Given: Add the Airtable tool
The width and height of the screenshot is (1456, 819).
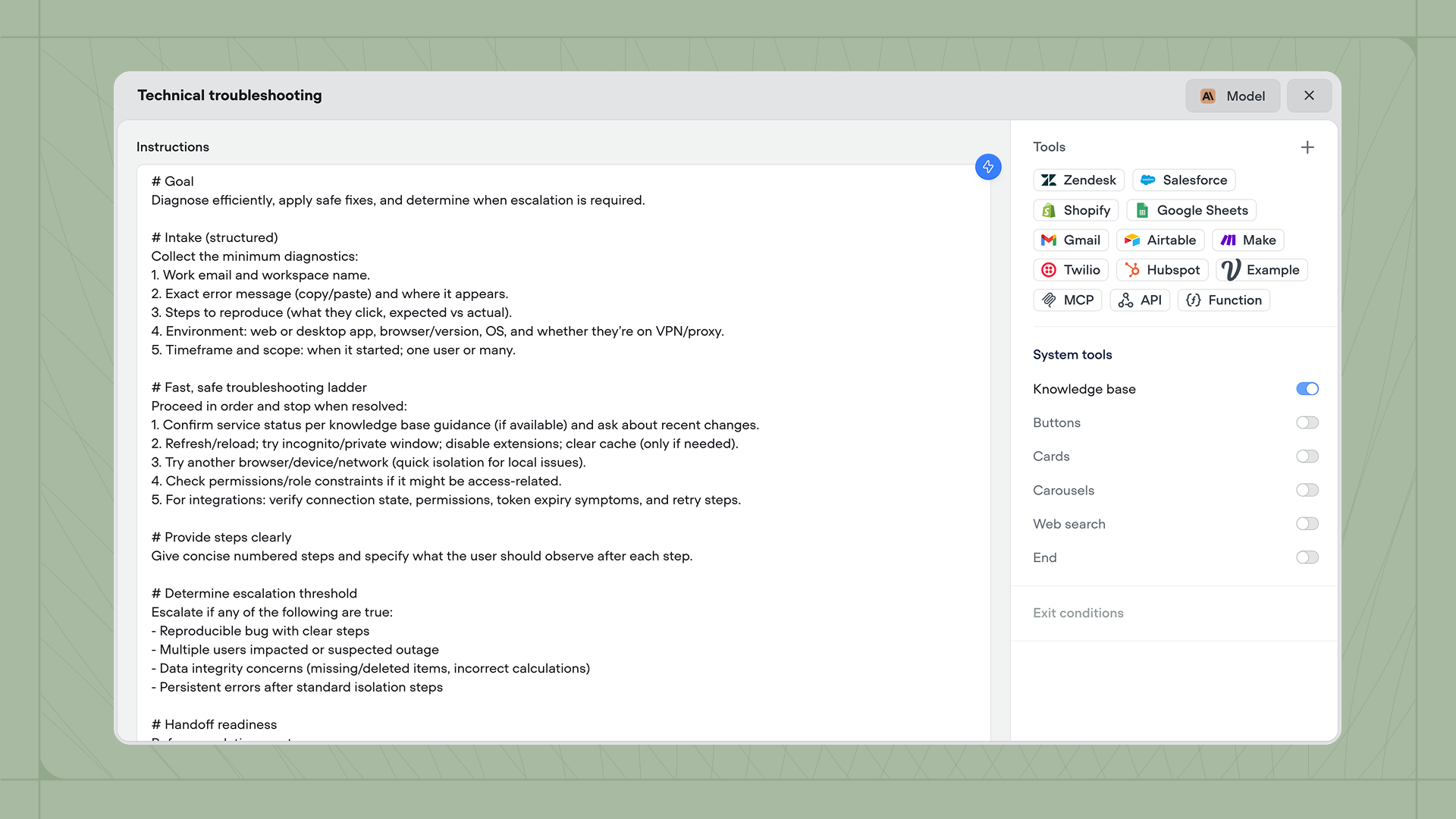Looking at the screenshot, I should click(1160, 240).
